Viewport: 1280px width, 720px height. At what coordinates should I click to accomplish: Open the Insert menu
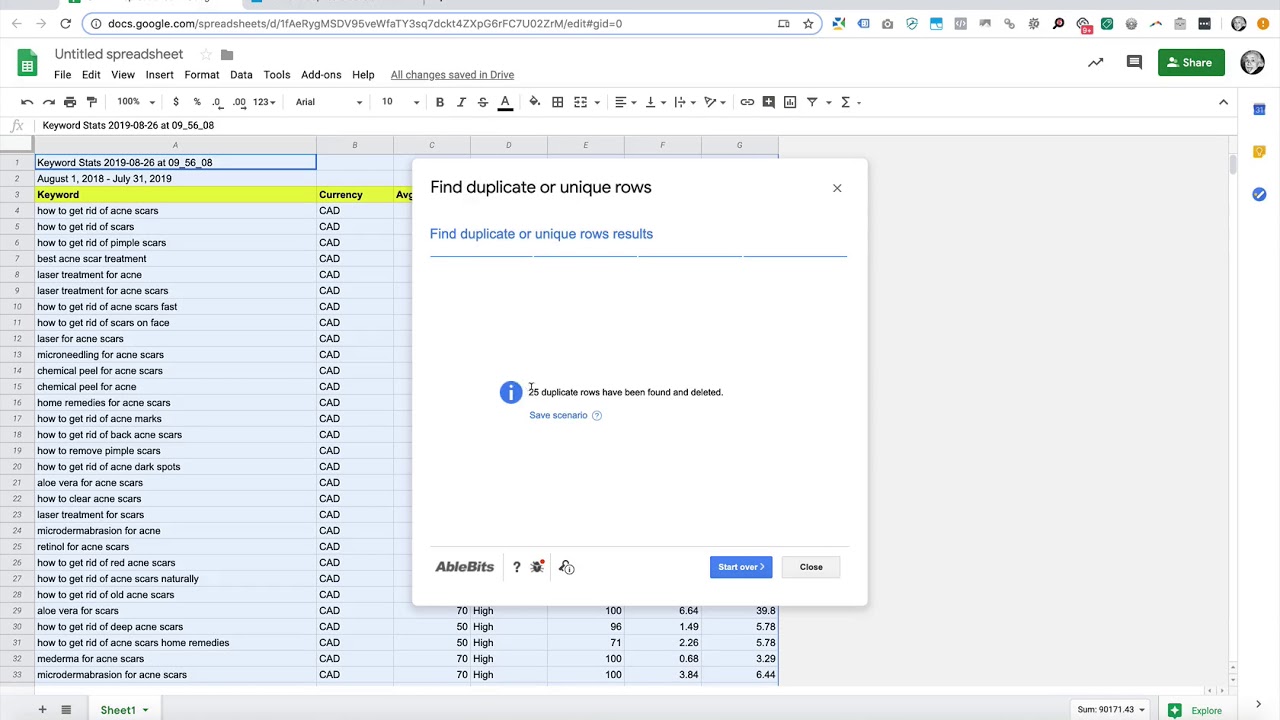coord(159,75)
